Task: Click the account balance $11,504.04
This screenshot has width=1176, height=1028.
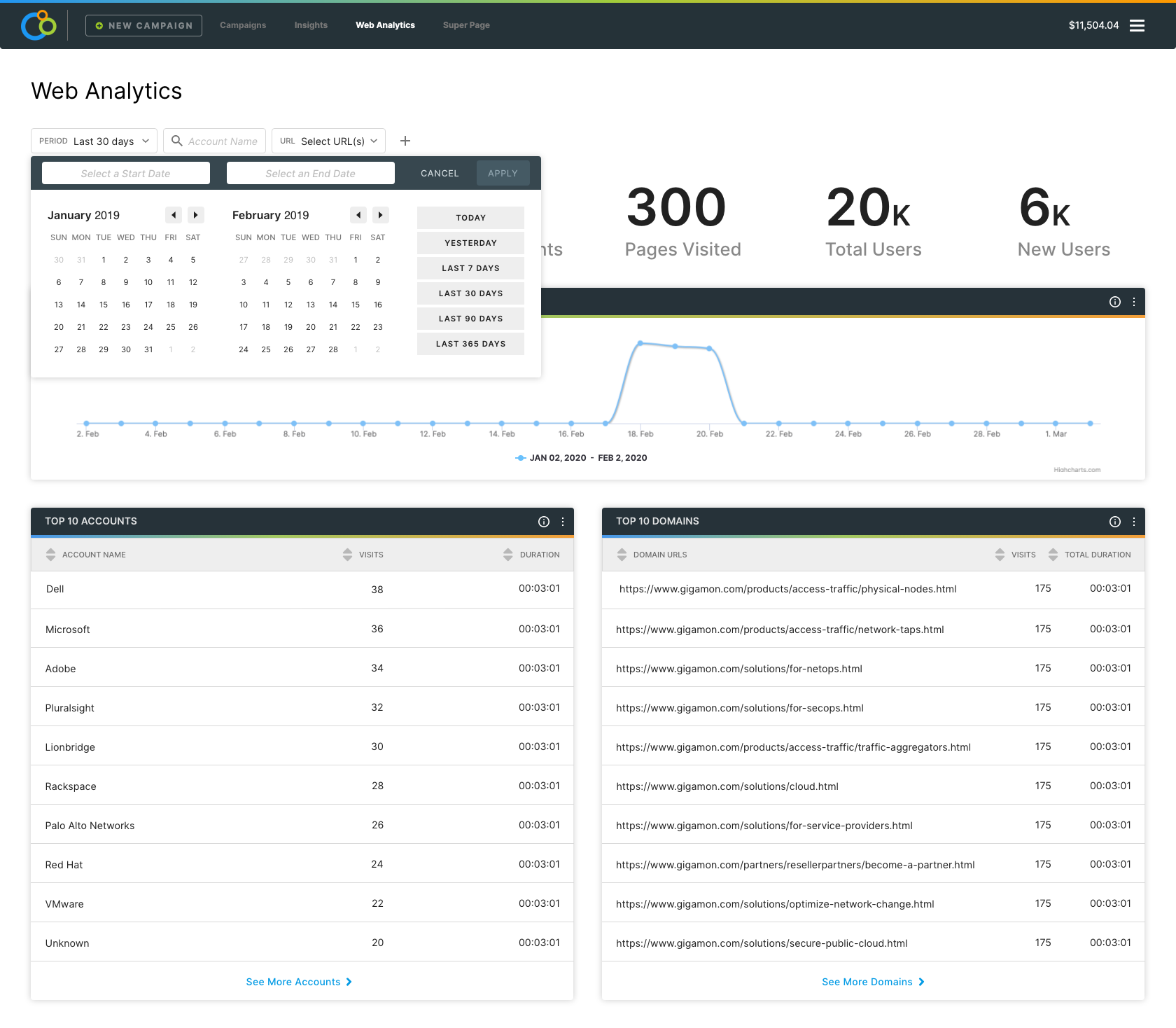Action: point(1093,25)
